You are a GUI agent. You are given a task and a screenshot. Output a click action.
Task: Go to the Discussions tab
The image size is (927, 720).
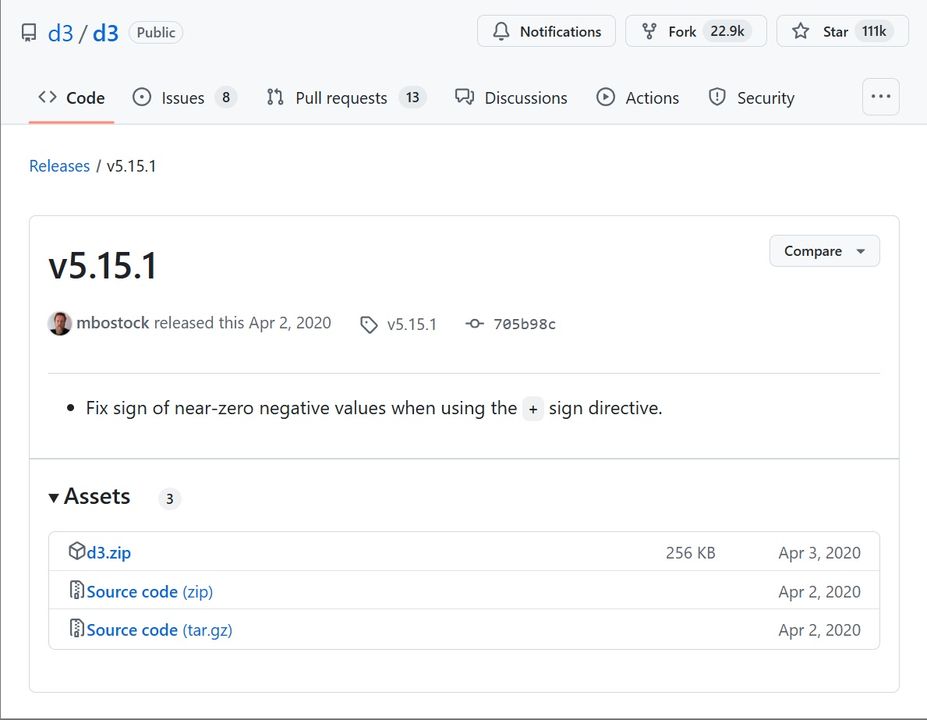tap(525, 98)
